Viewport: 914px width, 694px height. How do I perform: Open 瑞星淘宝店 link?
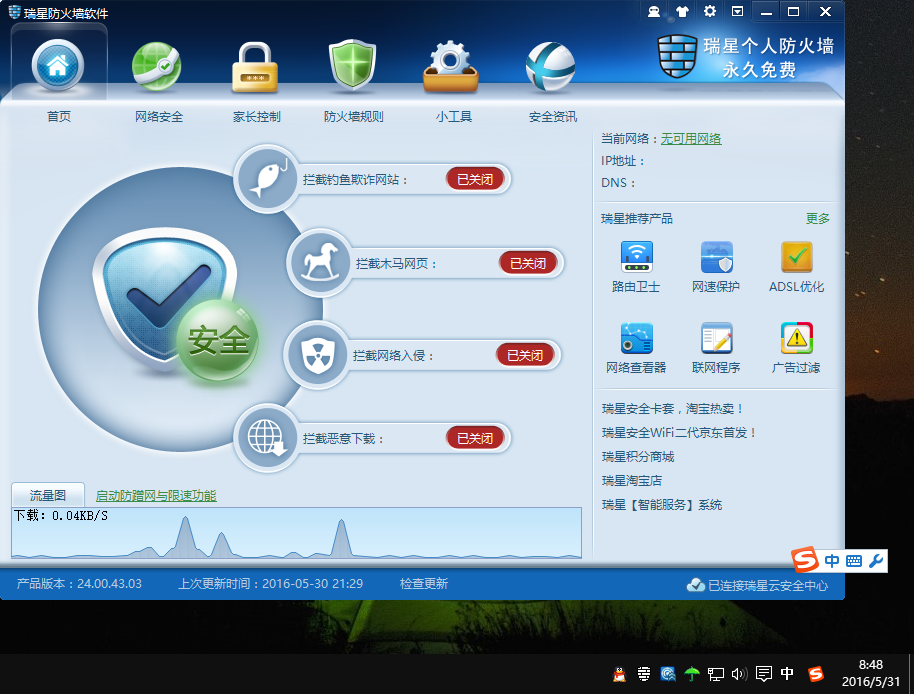[632, 481]
